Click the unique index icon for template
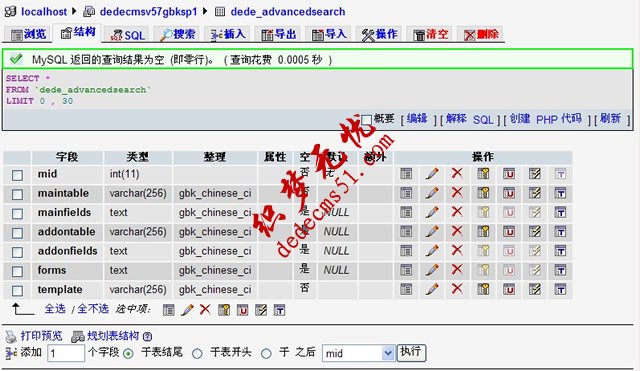Screen dimensions: 640x371 coord(509,289)
